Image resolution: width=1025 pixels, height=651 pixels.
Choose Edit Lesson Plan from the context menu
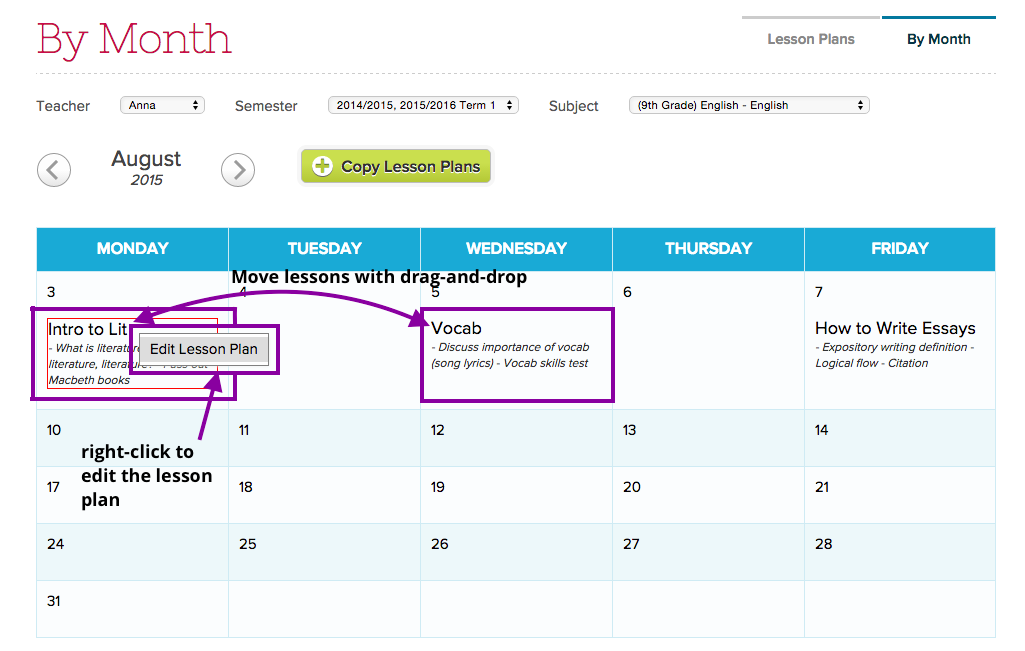pyautogui.click(x=203, y=348)
